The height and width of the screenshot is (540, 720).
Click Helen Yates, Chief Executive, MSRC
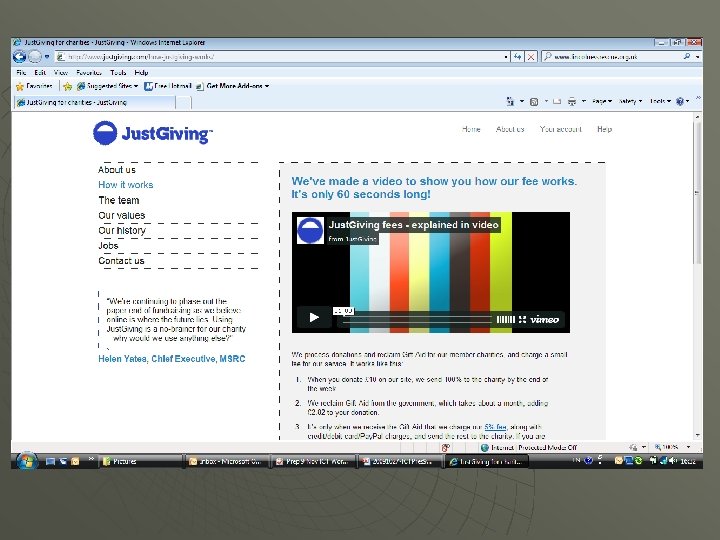click(x=172, y=359)
